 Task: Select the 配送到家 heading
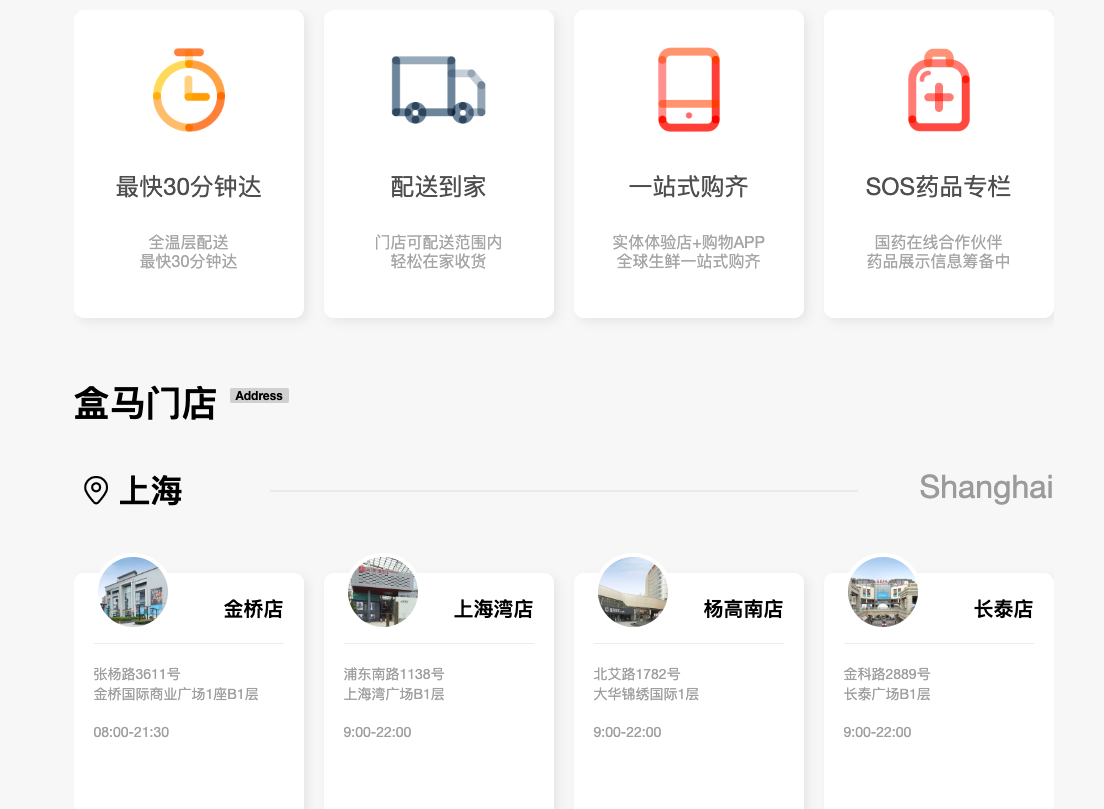tap(439, 187)
